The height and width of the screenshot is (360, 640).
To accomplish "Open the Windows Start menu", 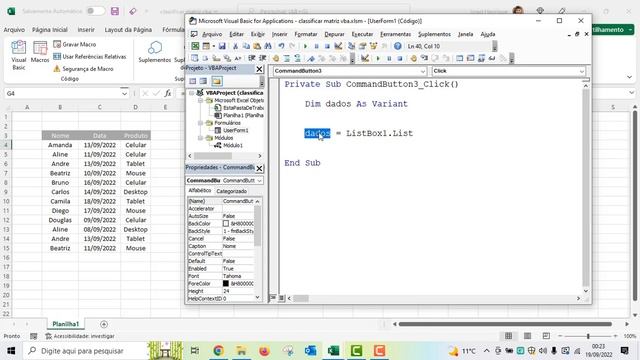I will (x=11, y=351).
